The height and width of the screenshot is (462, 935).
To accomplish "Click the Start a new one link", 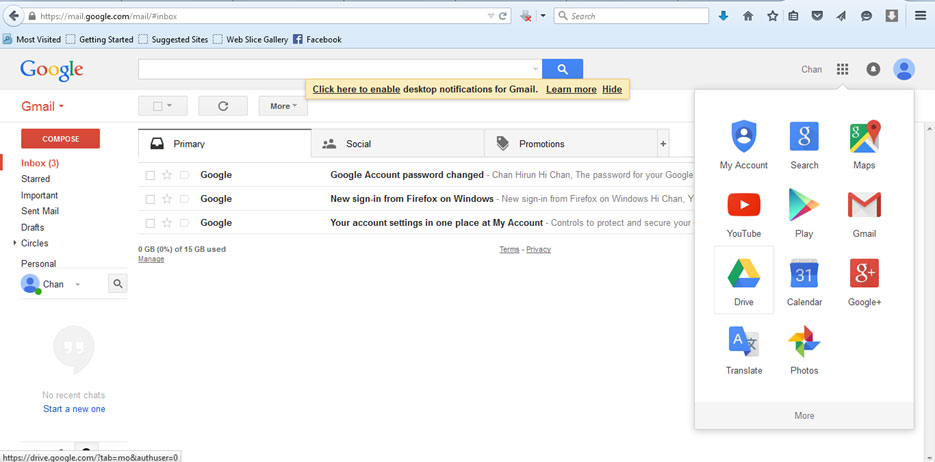I will pyautogui.click(x=74, y=409).
